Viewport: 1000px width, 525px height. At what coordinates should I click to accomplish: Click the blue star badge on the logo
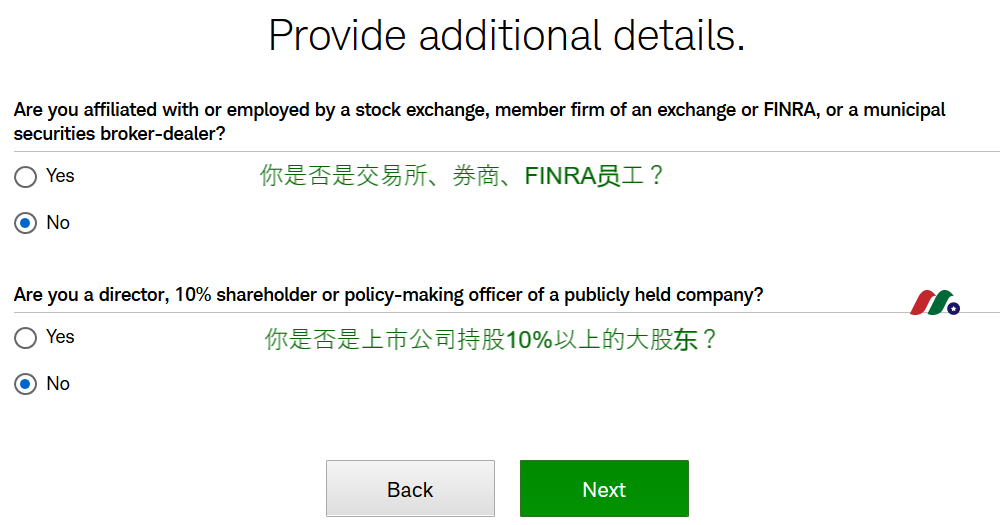click(953, 309)
